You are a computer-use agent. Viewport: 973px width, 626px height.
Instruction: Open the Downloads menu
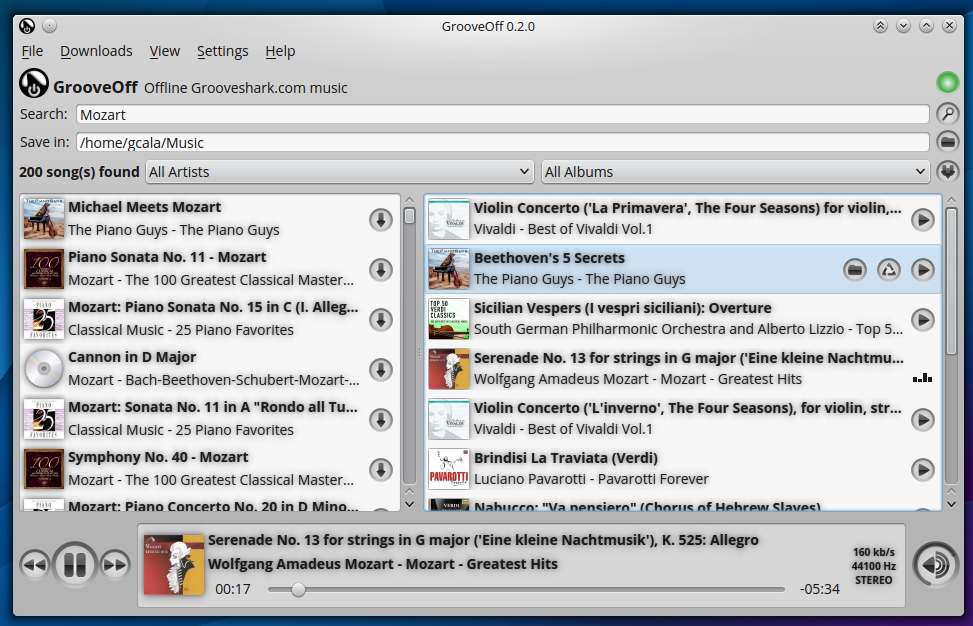[96, 51]
